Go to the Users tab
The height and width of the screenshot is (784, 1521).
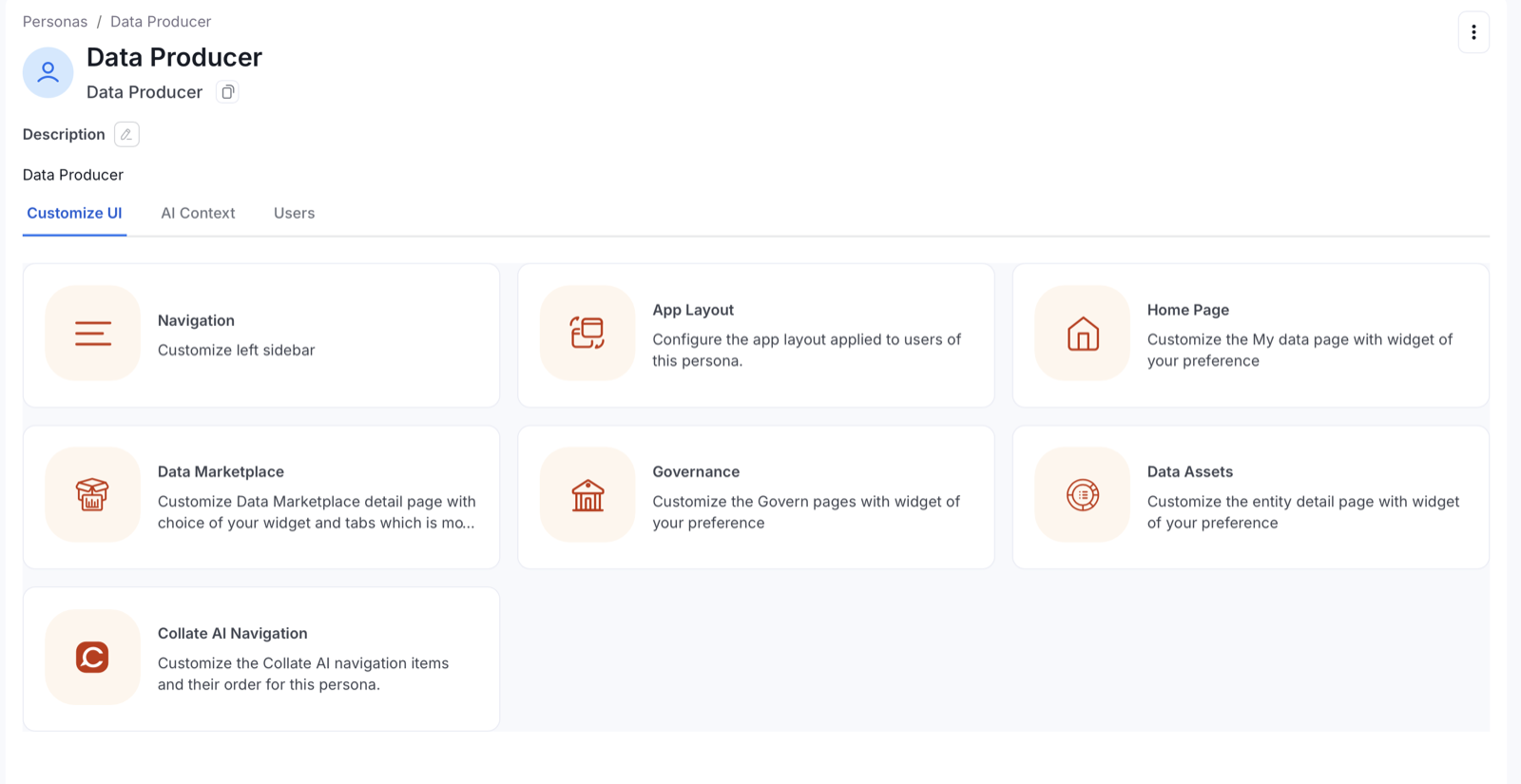(294, 213)
